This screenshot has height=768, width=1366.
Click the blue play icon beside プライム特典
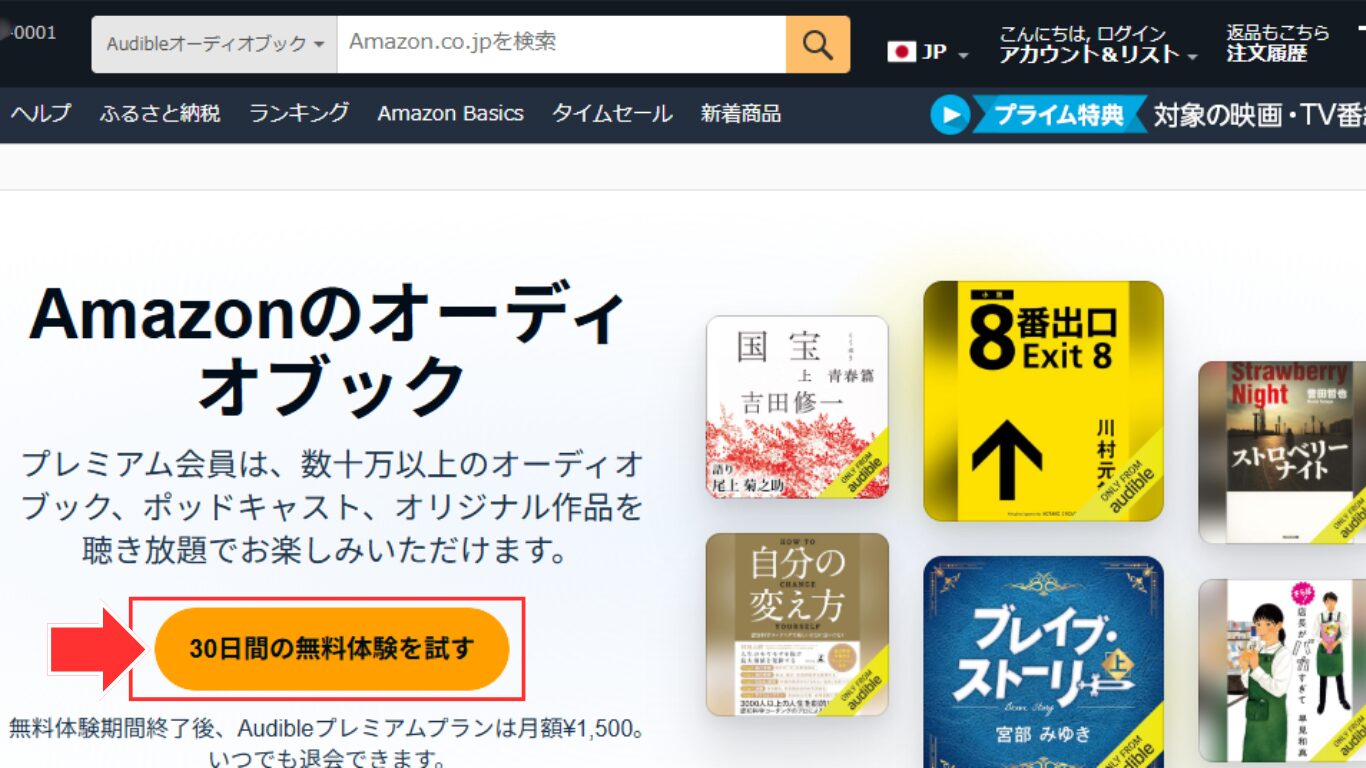click(x=950, y=115)
